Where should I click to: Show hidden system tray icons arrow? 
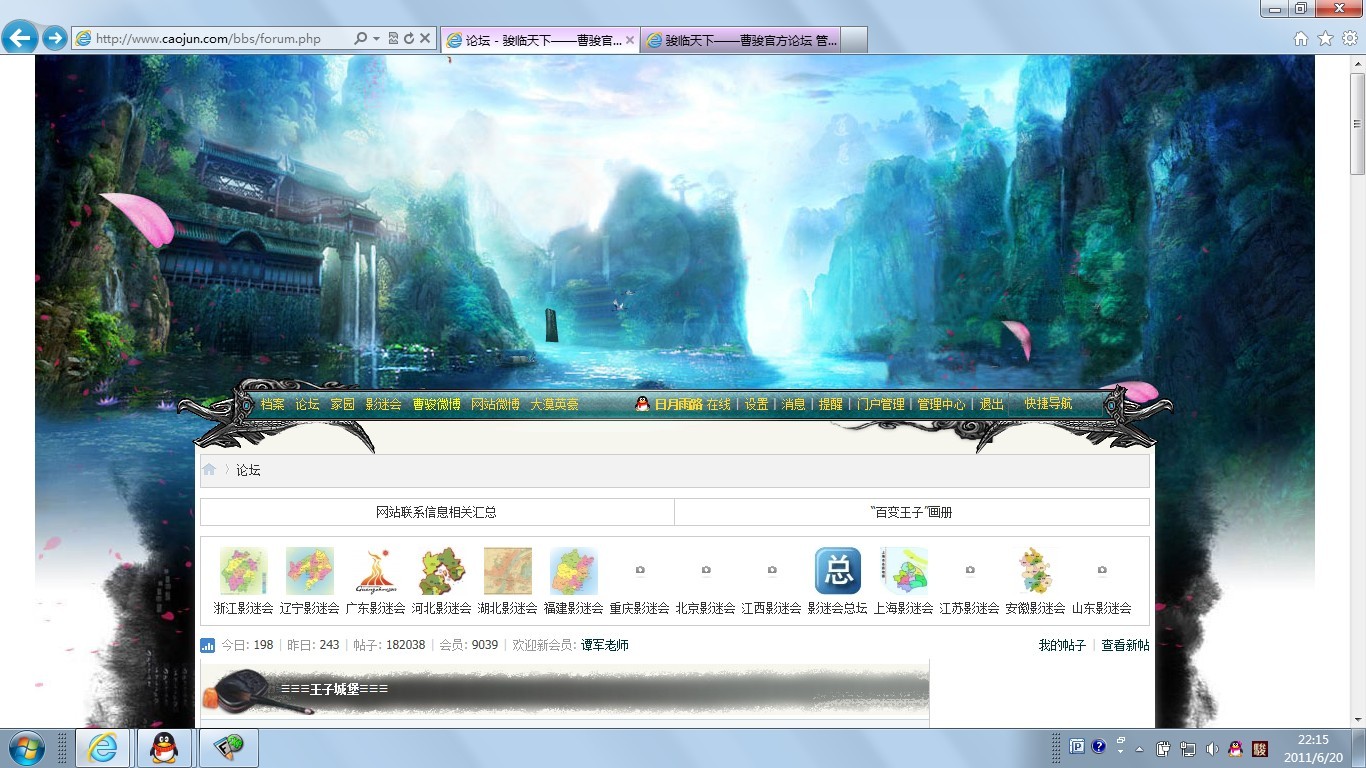coord(1139,748)
